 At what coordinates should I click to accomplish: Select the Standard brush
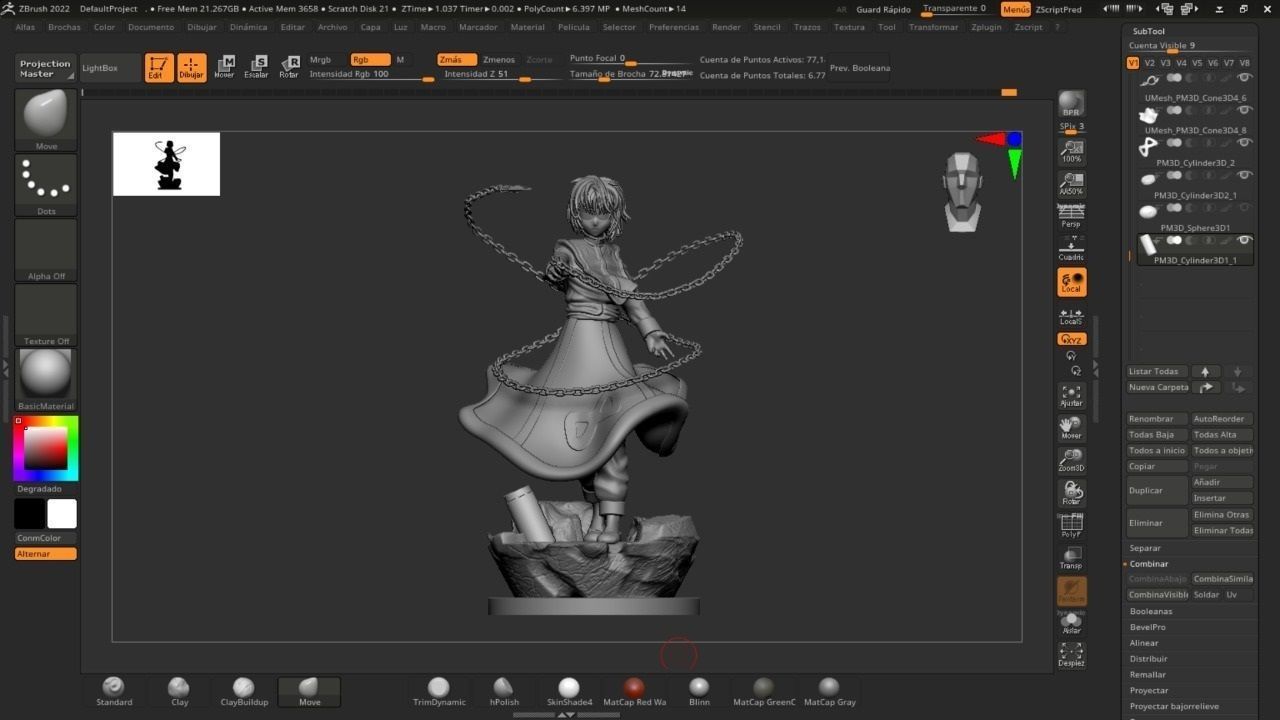pyautogui.click(x=114, y=692)
